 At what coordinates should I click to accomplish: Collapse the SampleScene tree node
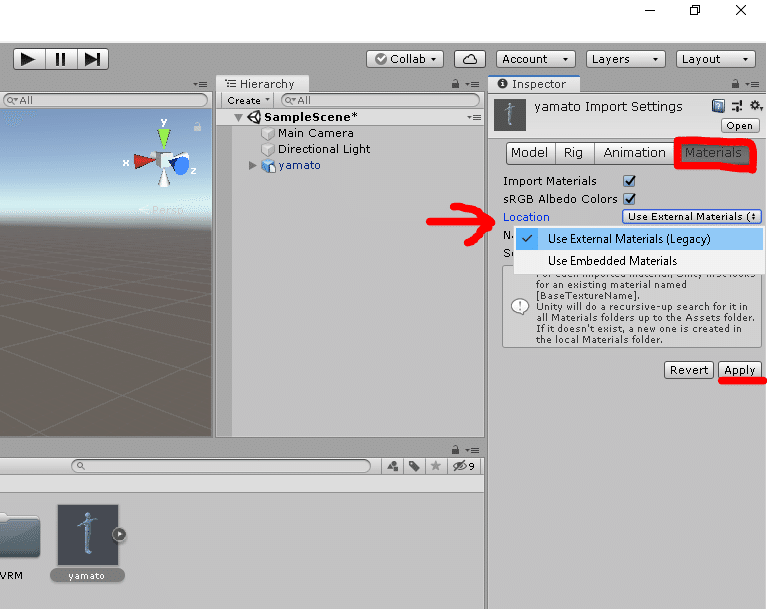239,117
